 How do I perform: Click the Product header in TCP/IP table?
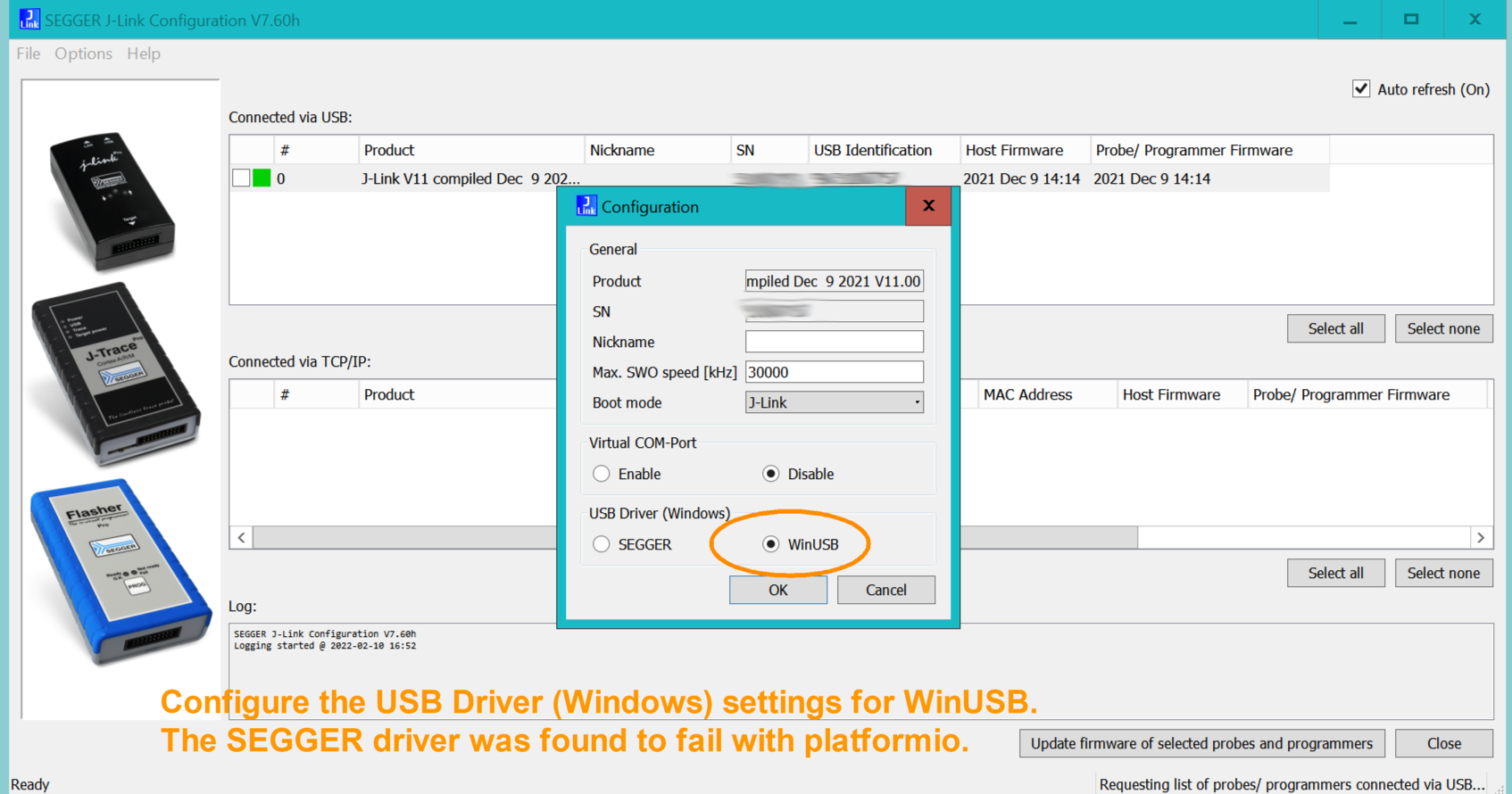pyautogui.click(x=457, y=394)
